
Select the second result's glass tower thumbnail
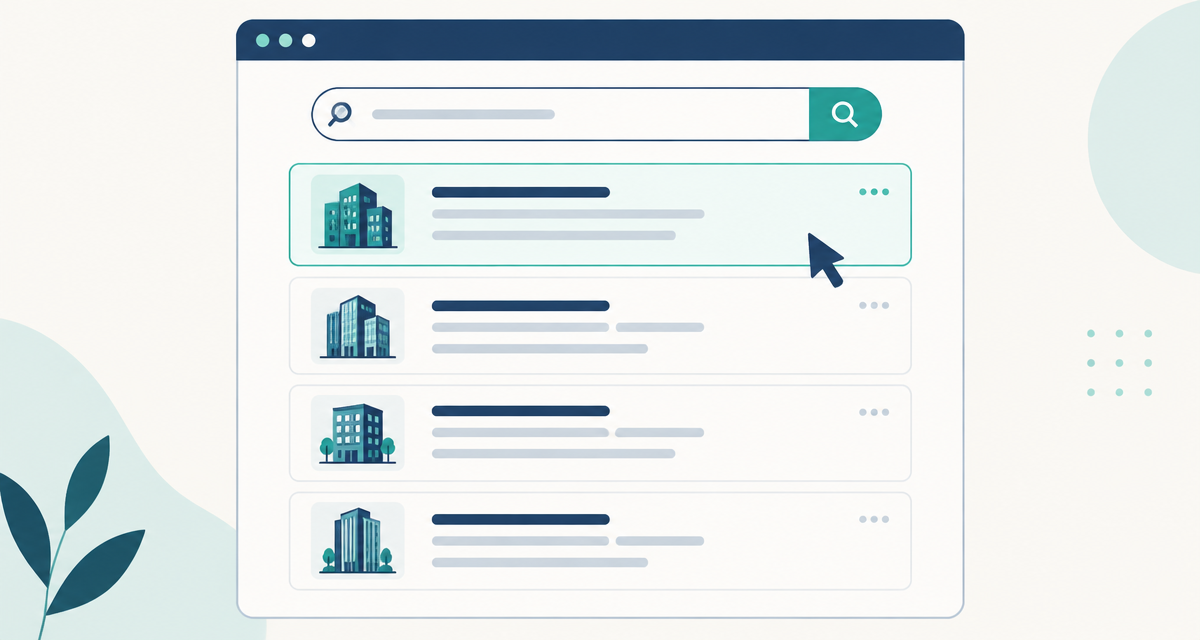(358, 327)
